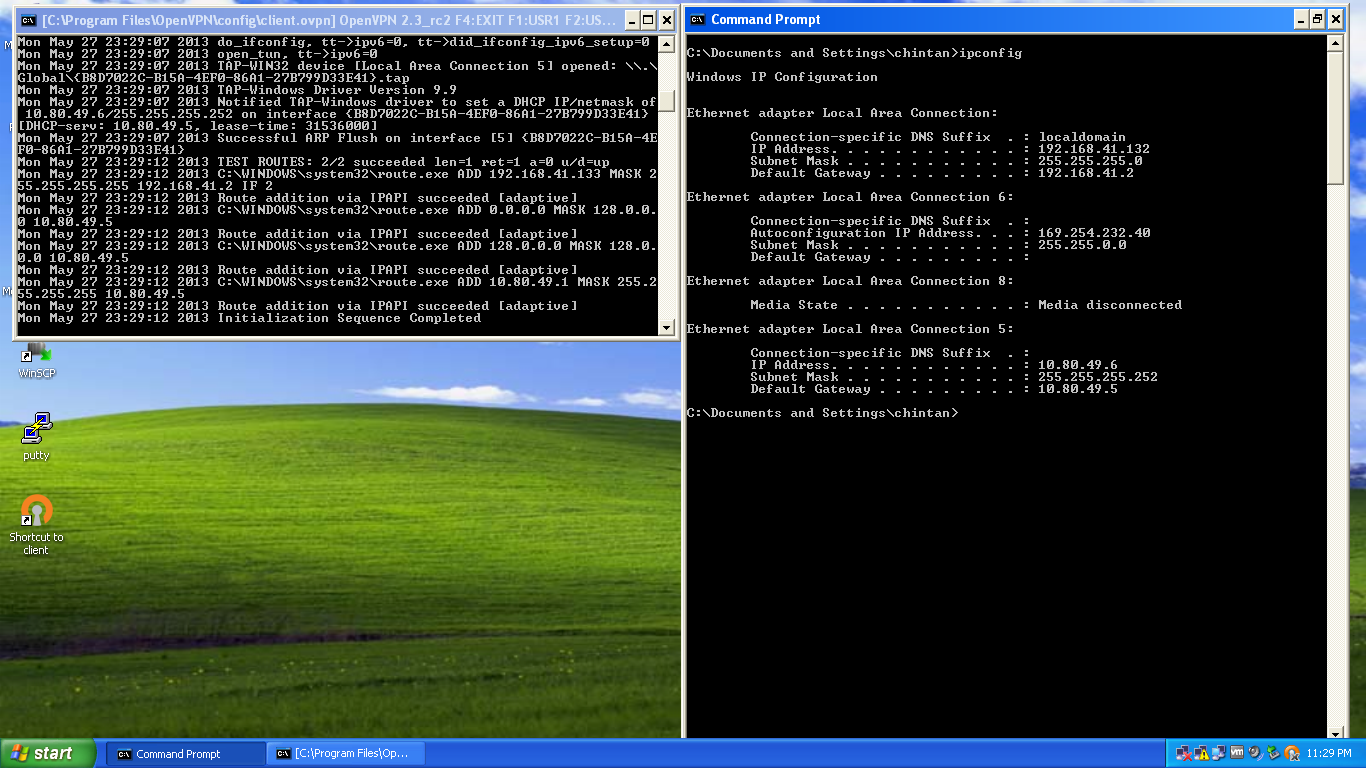Viewport: 1366px width, 768px height.
Task: Click 'Ethernet adapter Local Area Connection 5:' heading
Action: point(850,329)
